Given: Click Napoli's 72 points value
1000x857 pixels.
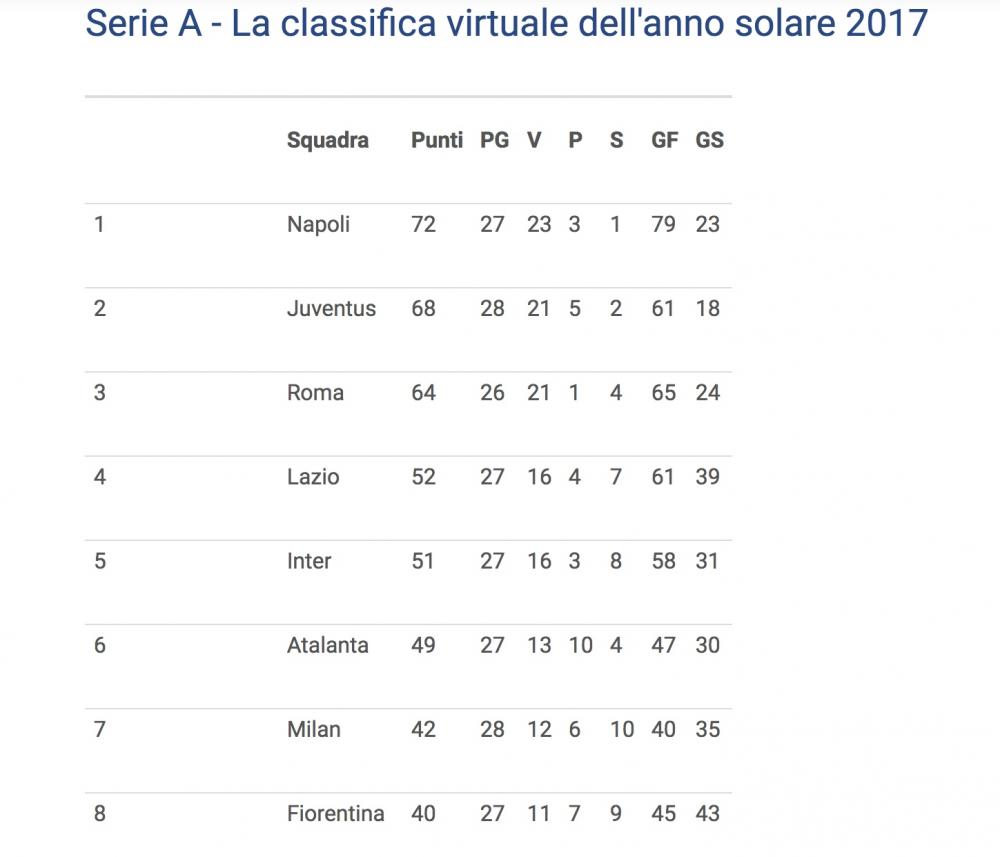Looking at the screenshot, I should pyautogui.click(x=423, y=225).
